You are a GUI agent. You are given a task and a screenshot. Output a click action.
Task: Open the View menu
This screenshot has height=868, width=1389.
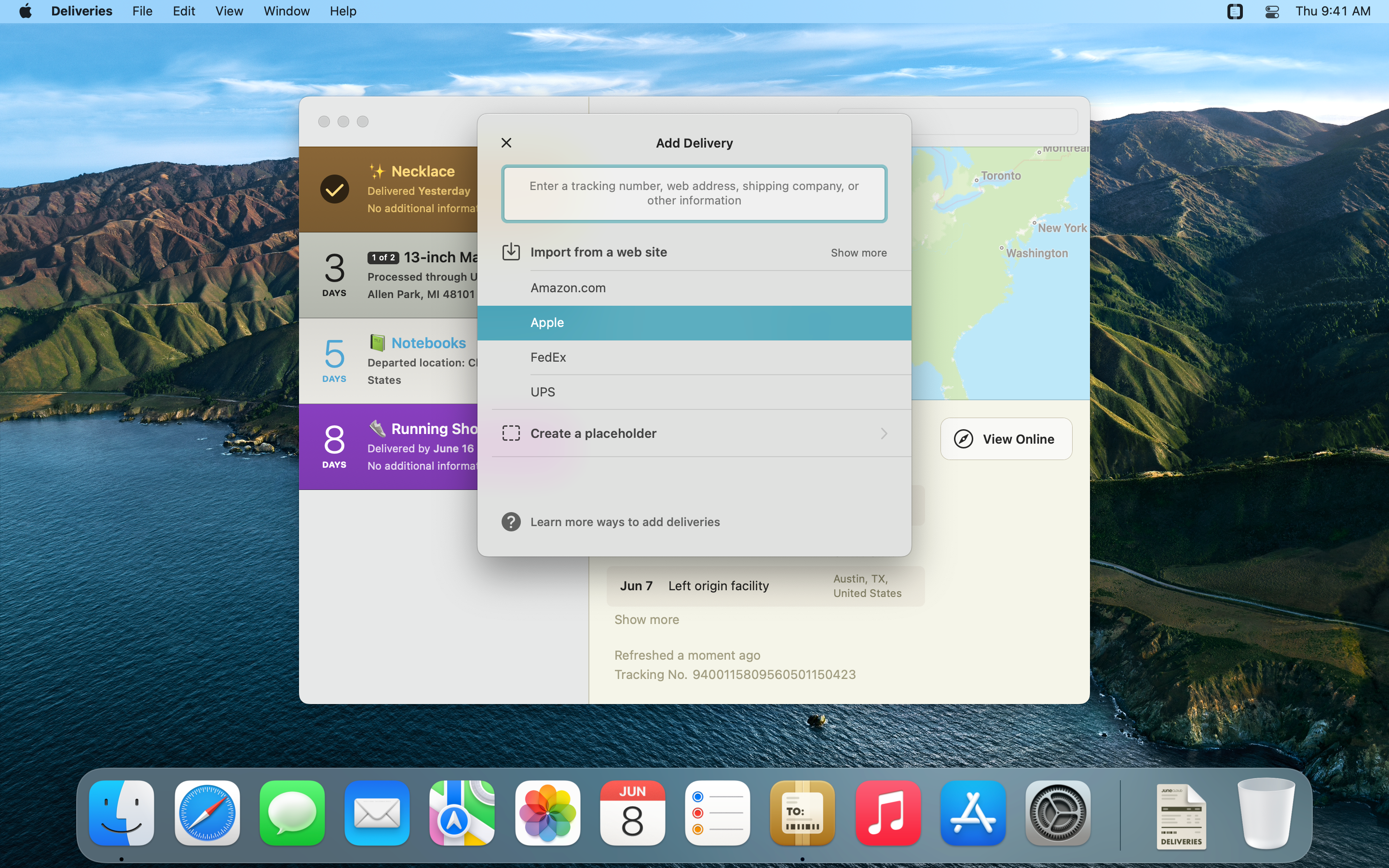tap(229, 11)
